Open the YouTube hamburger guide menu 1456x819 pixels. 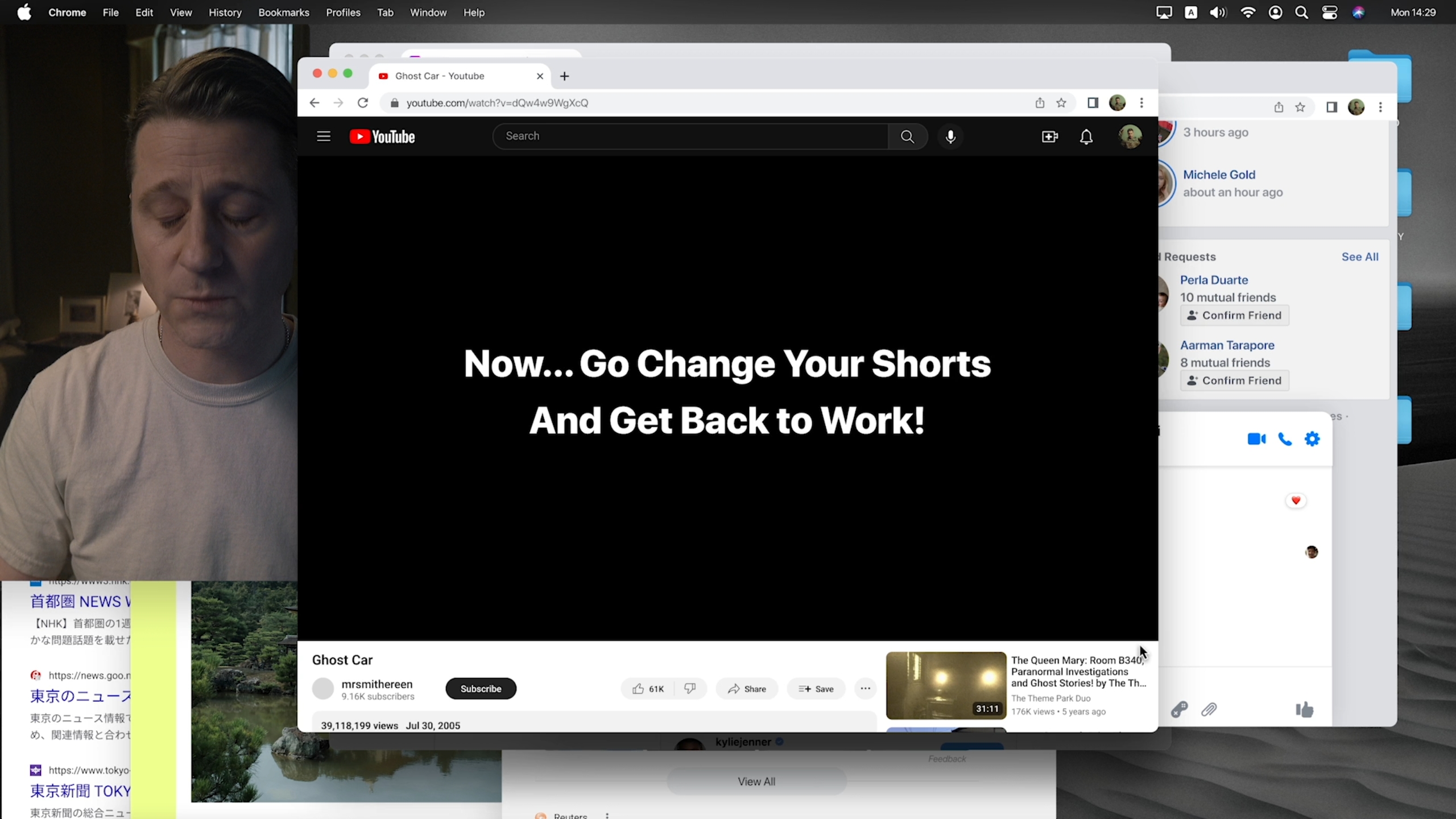(324, 136)
